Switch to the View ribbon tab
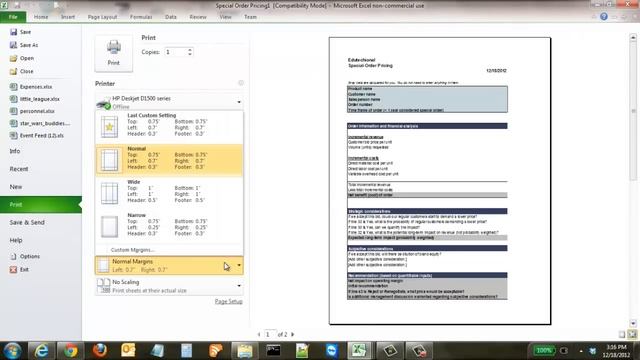This screenshot has height=360, width=640. 225,17
